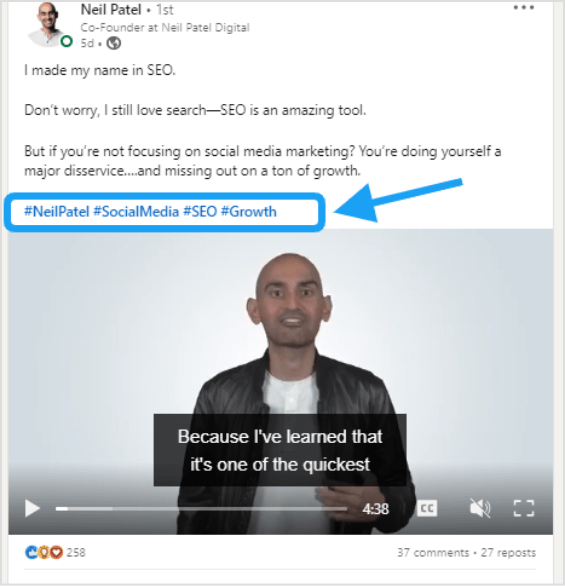Click the love heart reaction icon
The image size is (565, 586).
pos(56,552)
